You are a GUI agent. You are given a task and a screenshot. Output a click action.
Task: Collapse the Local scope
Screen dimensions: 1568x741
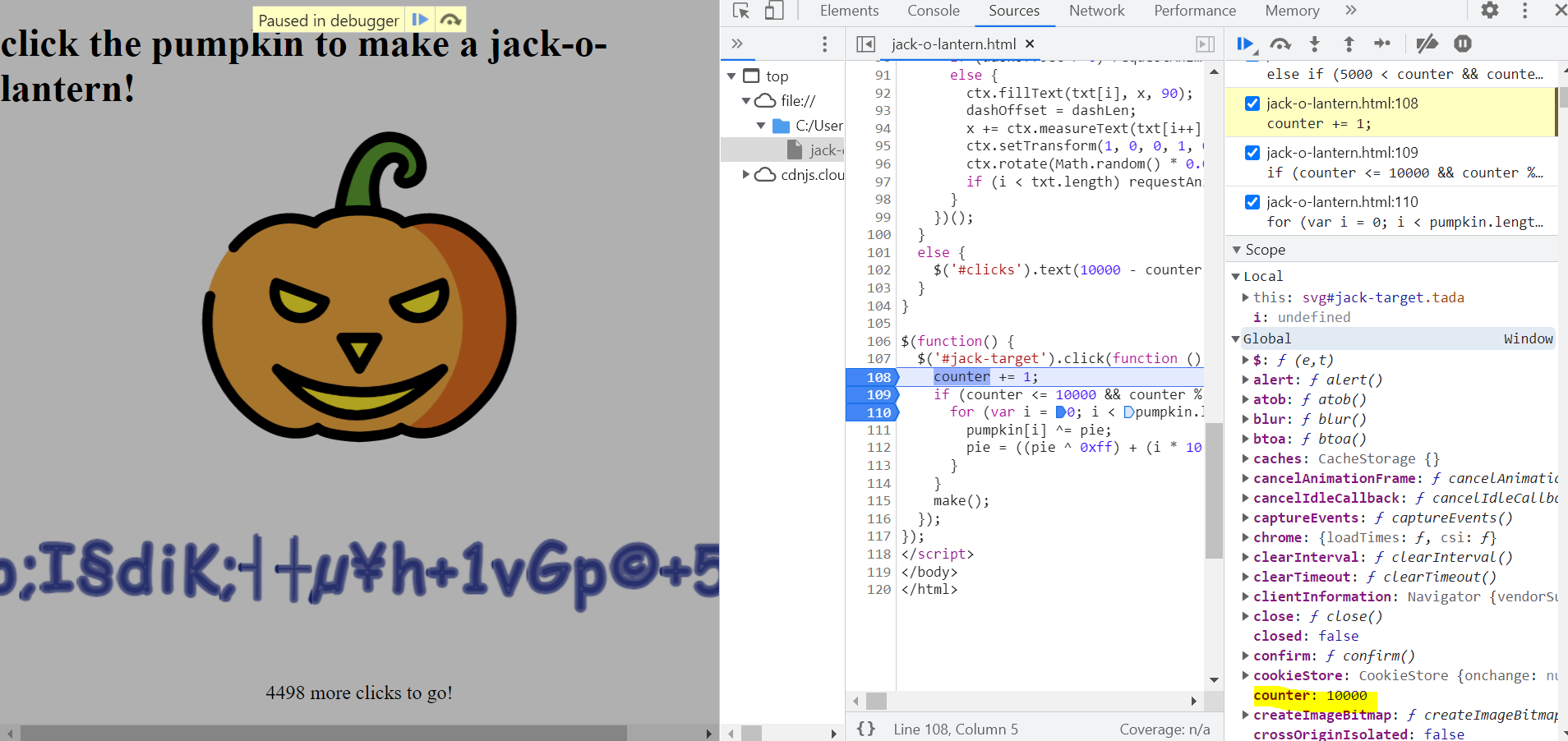[1235, 277]
